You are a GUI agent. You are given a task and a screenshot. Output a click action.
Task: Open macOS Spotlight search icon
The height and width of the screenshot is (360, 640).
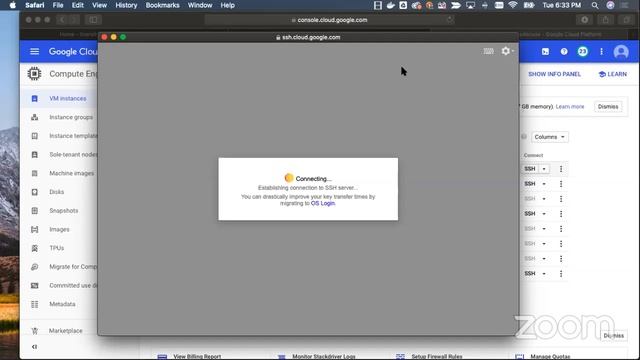(x=595, y=5)
